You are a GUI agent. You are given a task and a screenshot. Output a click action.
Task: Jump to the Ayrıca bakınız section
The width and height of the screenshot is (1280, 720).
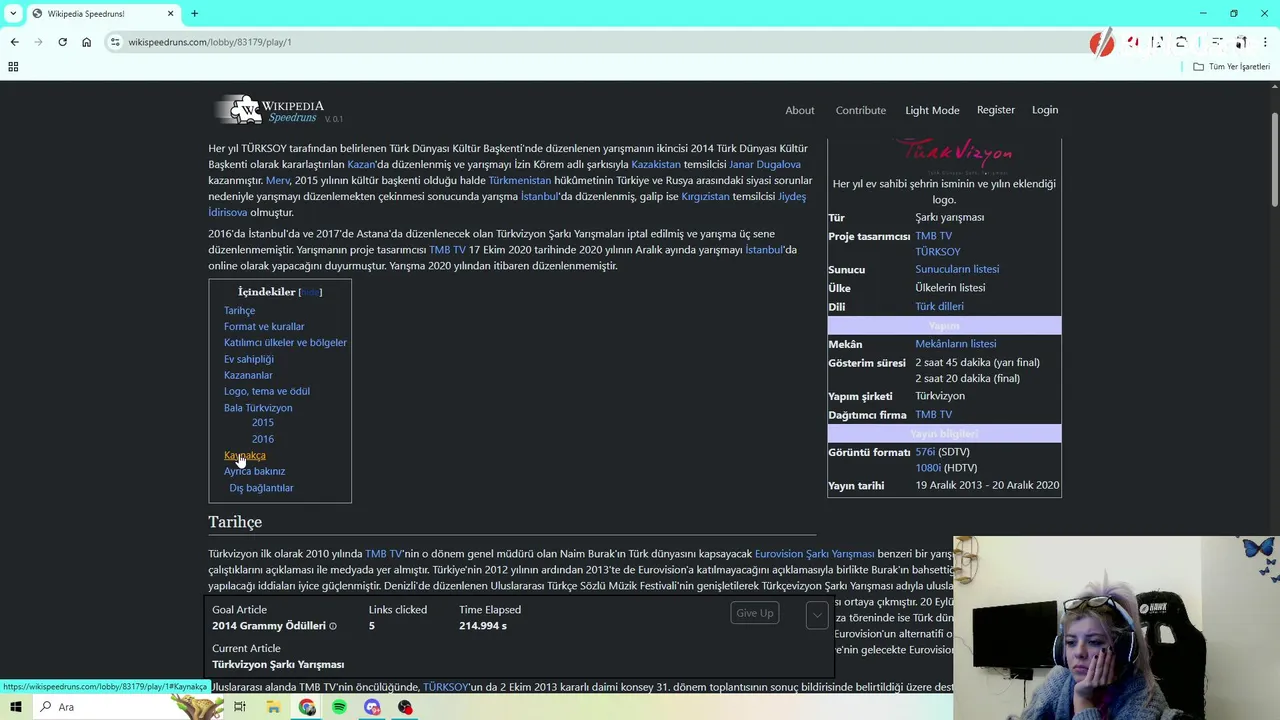point(254,471)
